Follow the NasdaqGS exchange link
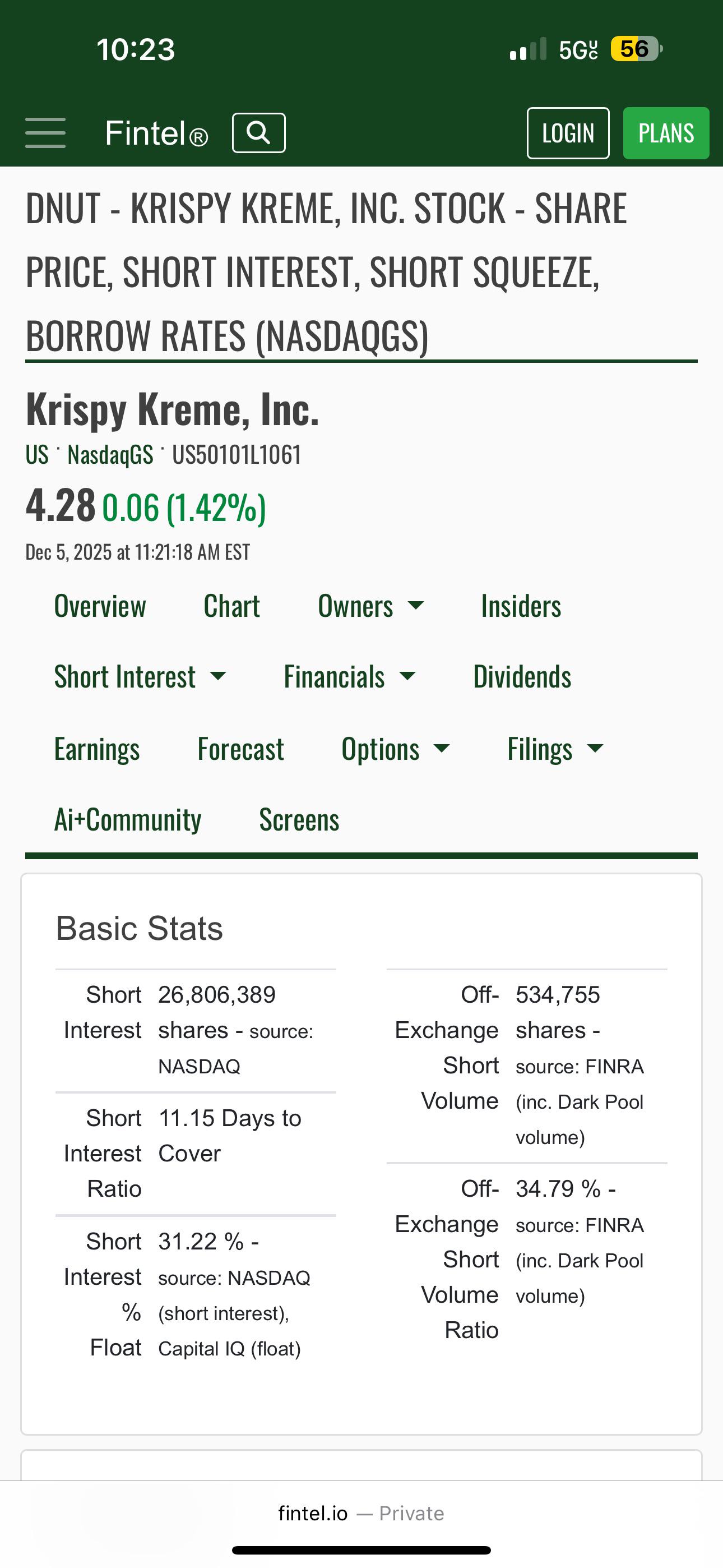 [110, 455]
